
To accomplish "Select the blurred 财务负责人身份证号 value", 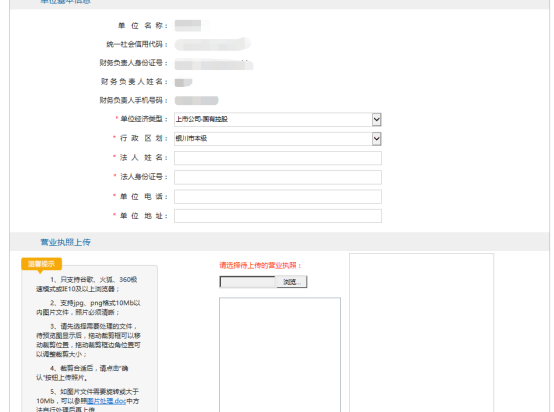I will 214,65.
